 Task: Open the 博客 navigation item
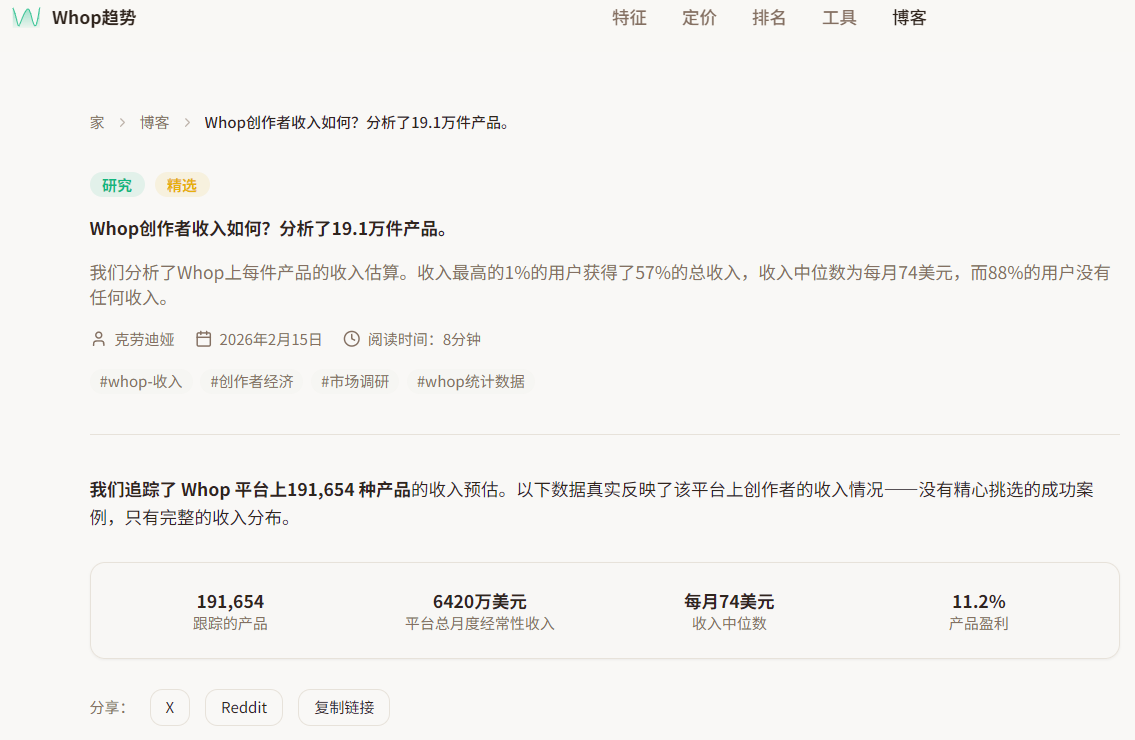point(909,17)
